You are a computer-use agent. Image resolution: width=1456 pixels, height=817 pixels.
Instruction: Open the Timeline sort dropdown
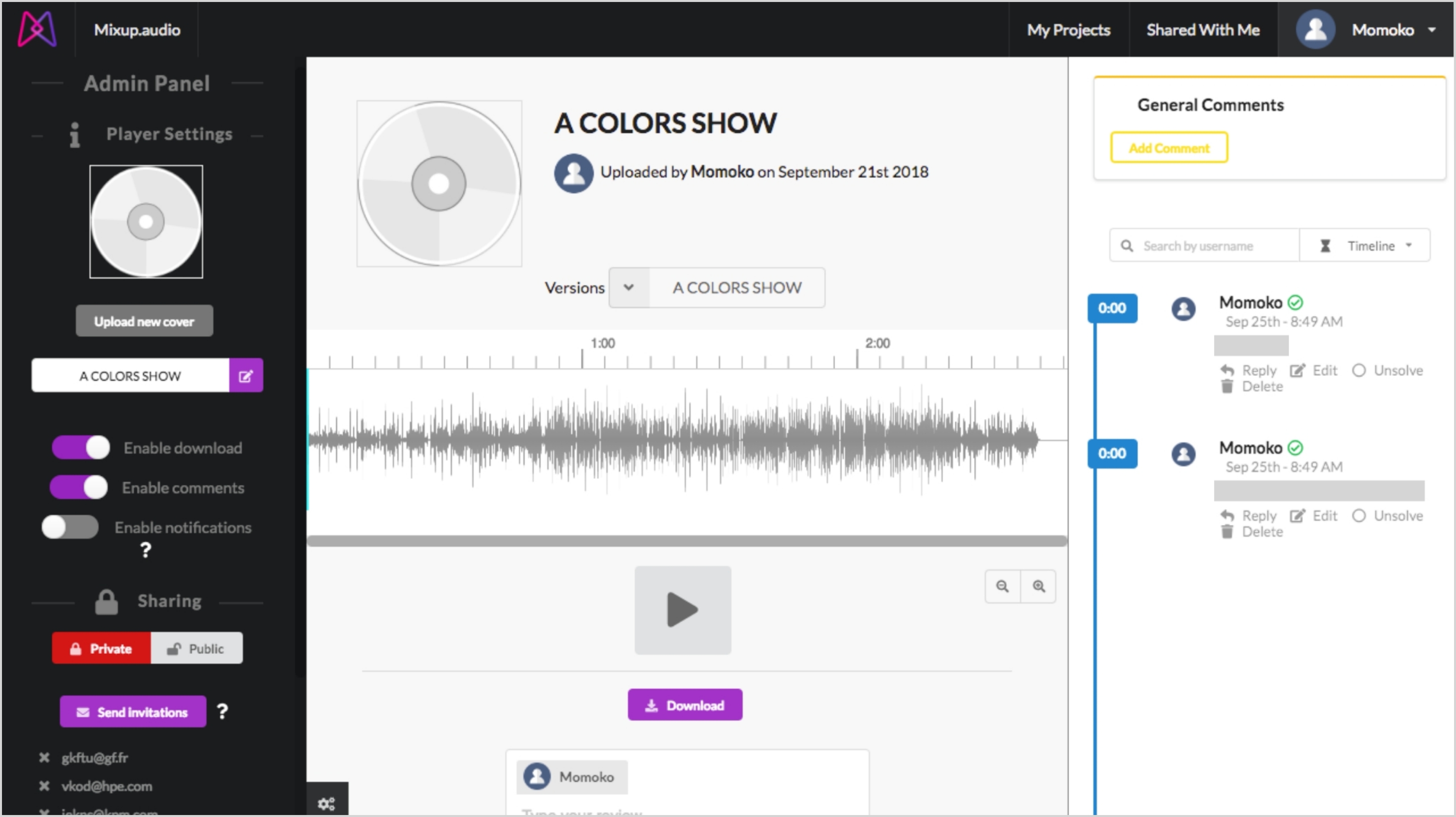pyautogui.click(x=1365, y=245)
